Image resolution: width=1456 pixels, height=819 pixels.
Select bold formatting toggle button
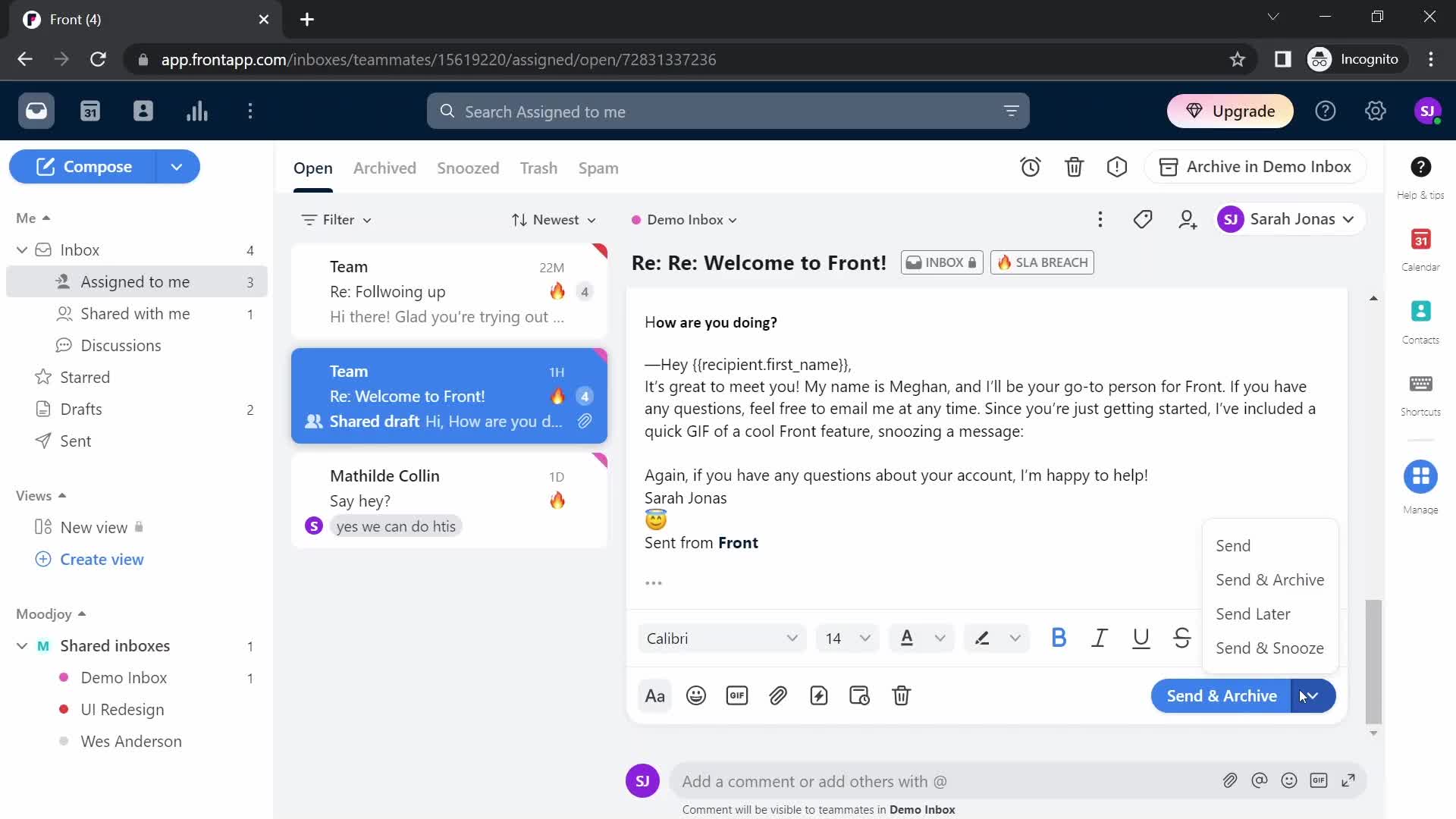(x=1057, y=637)
